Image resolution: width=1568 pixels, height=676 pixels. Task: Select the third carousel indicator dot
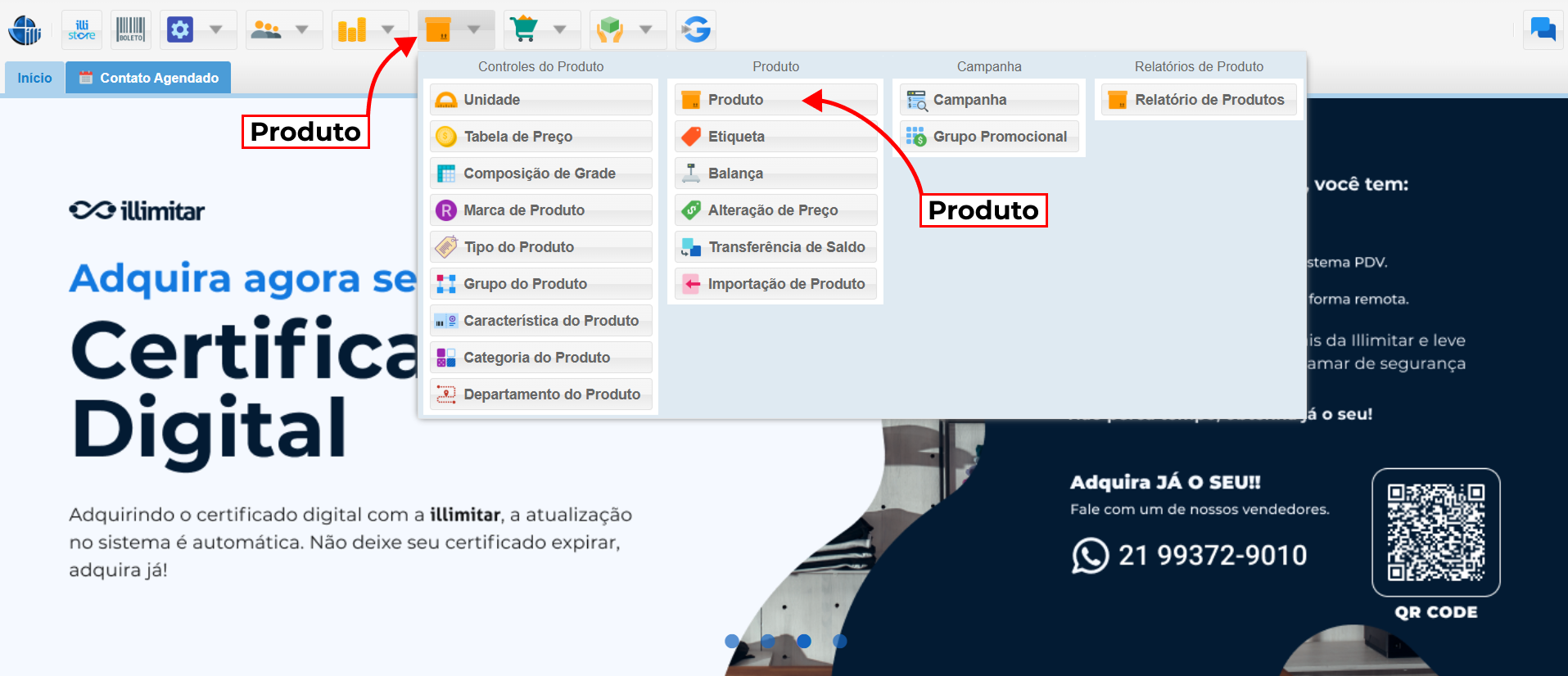804,641
